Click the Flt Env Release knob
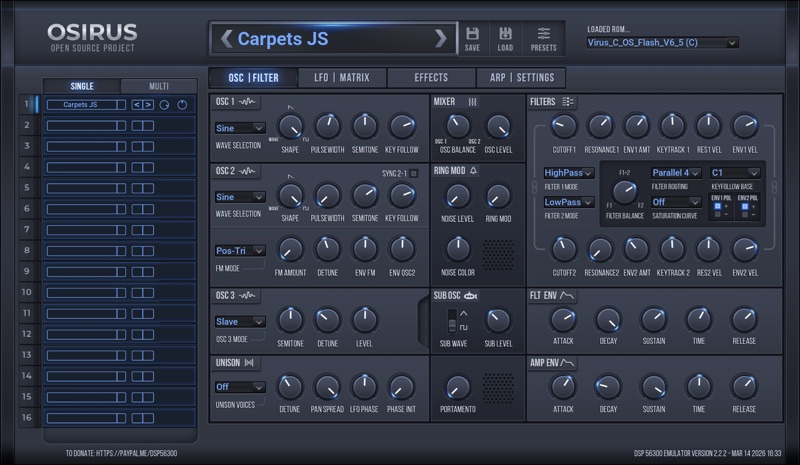Screen dimensions: 800x465 click(x=744, y=320)
